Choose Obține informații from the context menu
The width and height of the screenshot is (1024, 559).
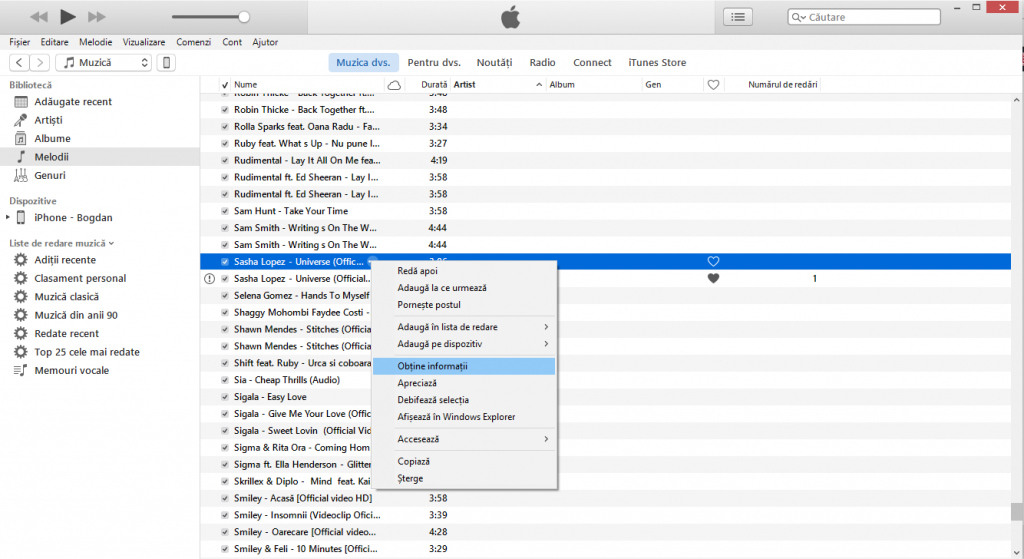(x=464, y=366)
